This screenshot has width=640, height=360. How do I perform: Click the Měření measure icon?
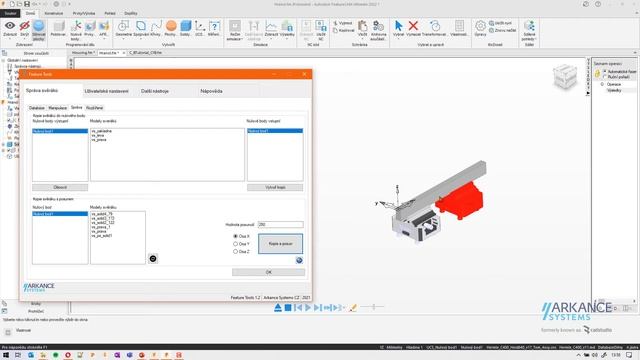pos(214,26)
